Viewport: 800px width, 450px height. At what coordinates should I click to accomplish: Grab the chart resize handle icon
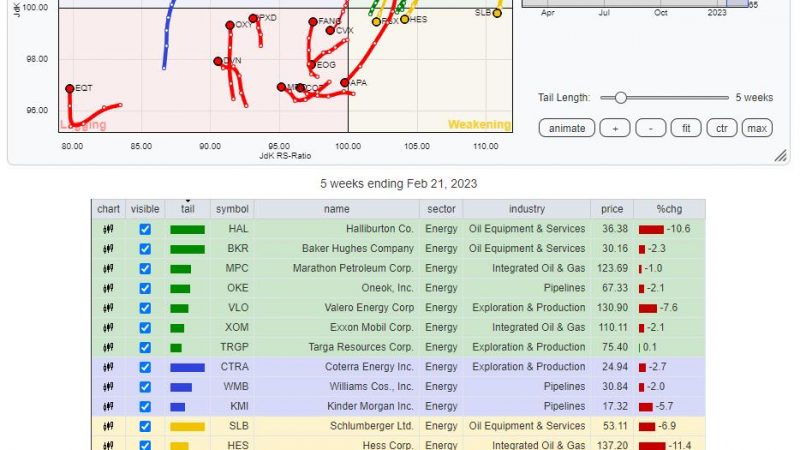(781, 156)
